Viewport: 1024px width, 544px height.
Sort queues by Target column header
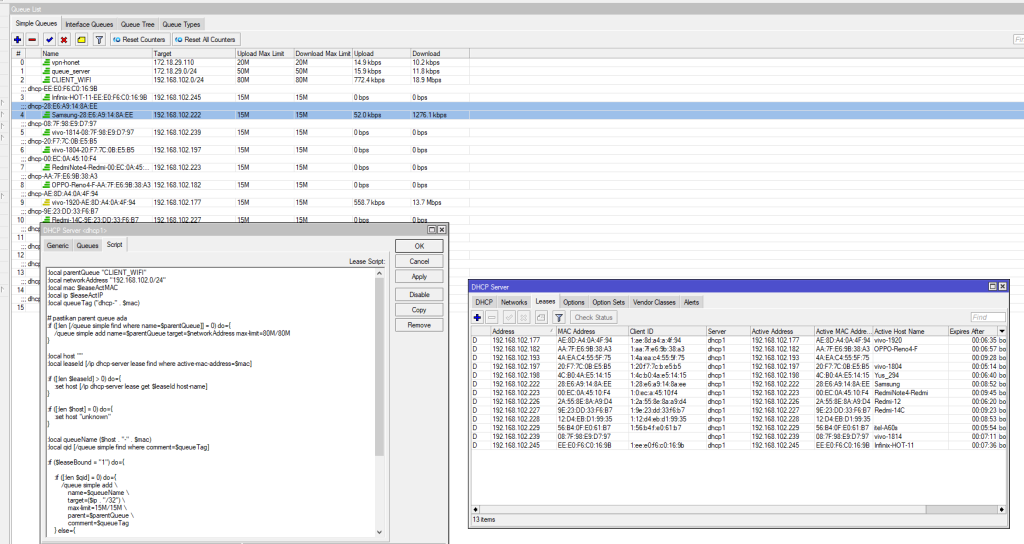point(193,54)
